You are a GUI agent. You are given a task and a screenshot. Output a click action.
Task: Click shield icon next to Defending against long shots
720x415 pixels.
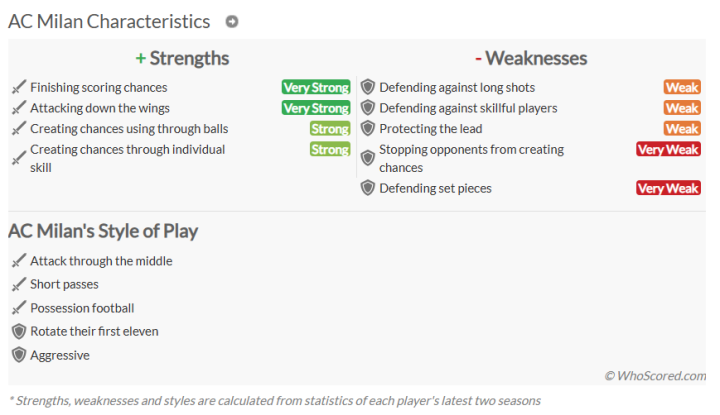(x=367, y=88)
